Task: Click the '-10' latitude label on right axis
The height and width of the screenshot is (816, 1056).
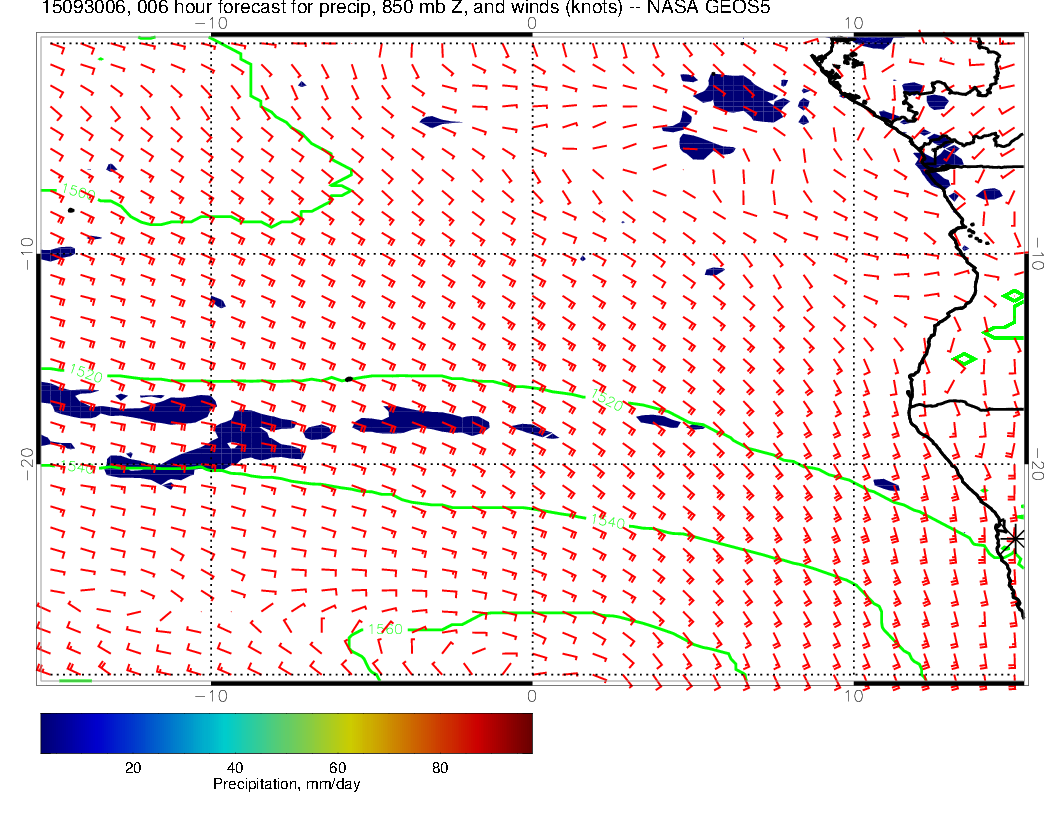Action: (1038, 254)
